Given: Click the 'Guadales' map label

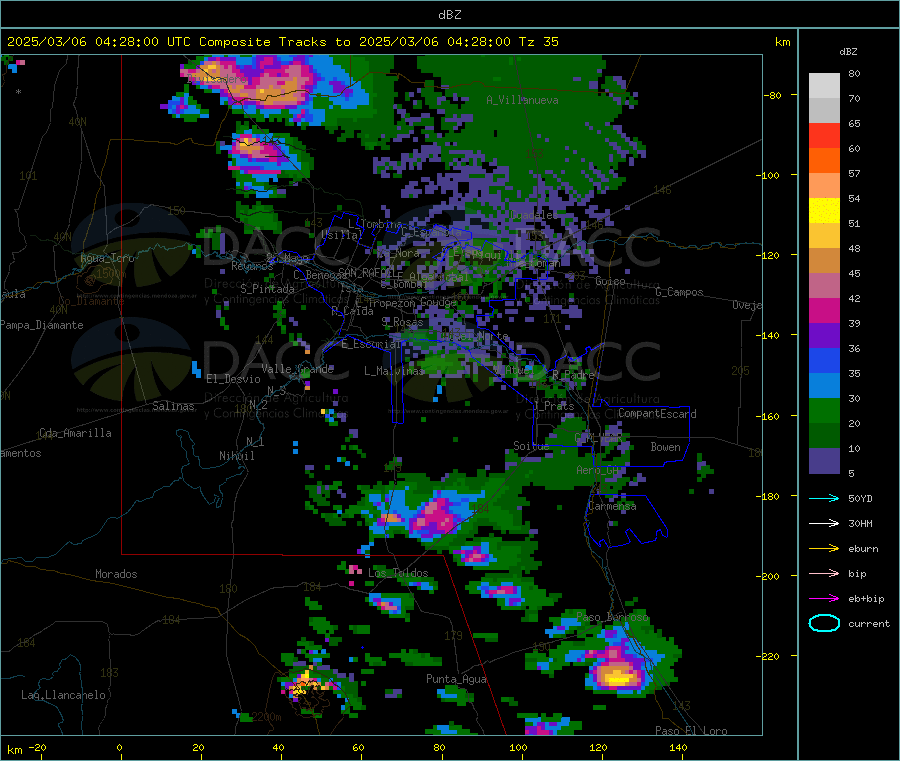Looking at the screenshot, I should tap(533, 215).
